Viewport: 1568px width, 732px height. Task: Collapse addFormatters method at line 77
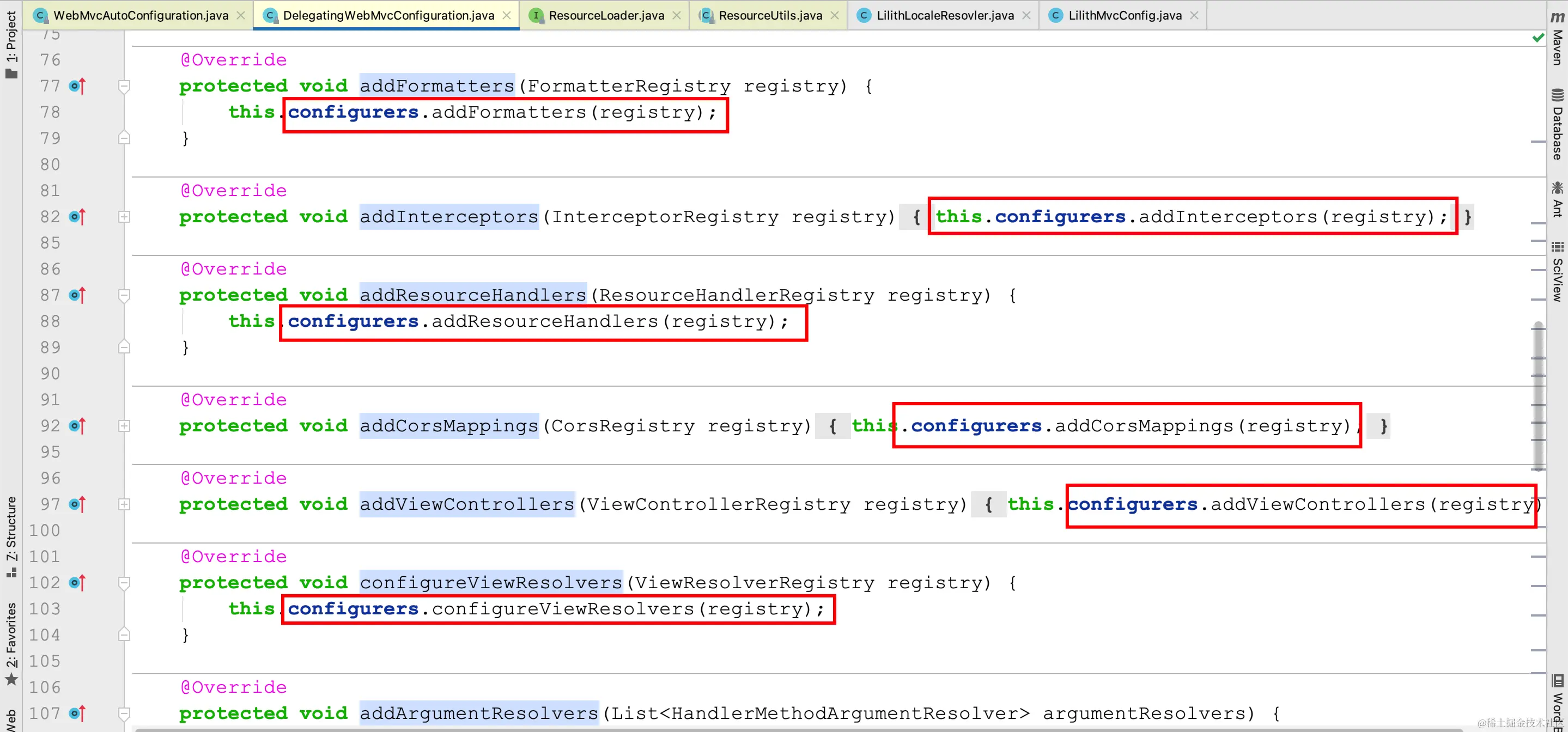coord(124,87)
